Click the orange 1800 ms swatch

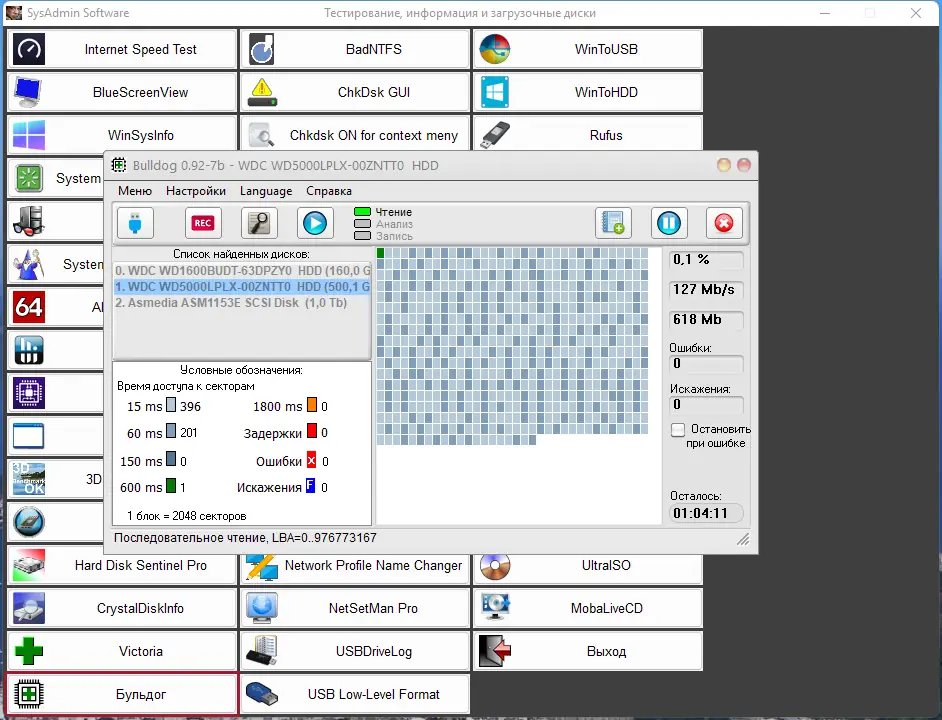pyautogui.click(x=312, y=404)
